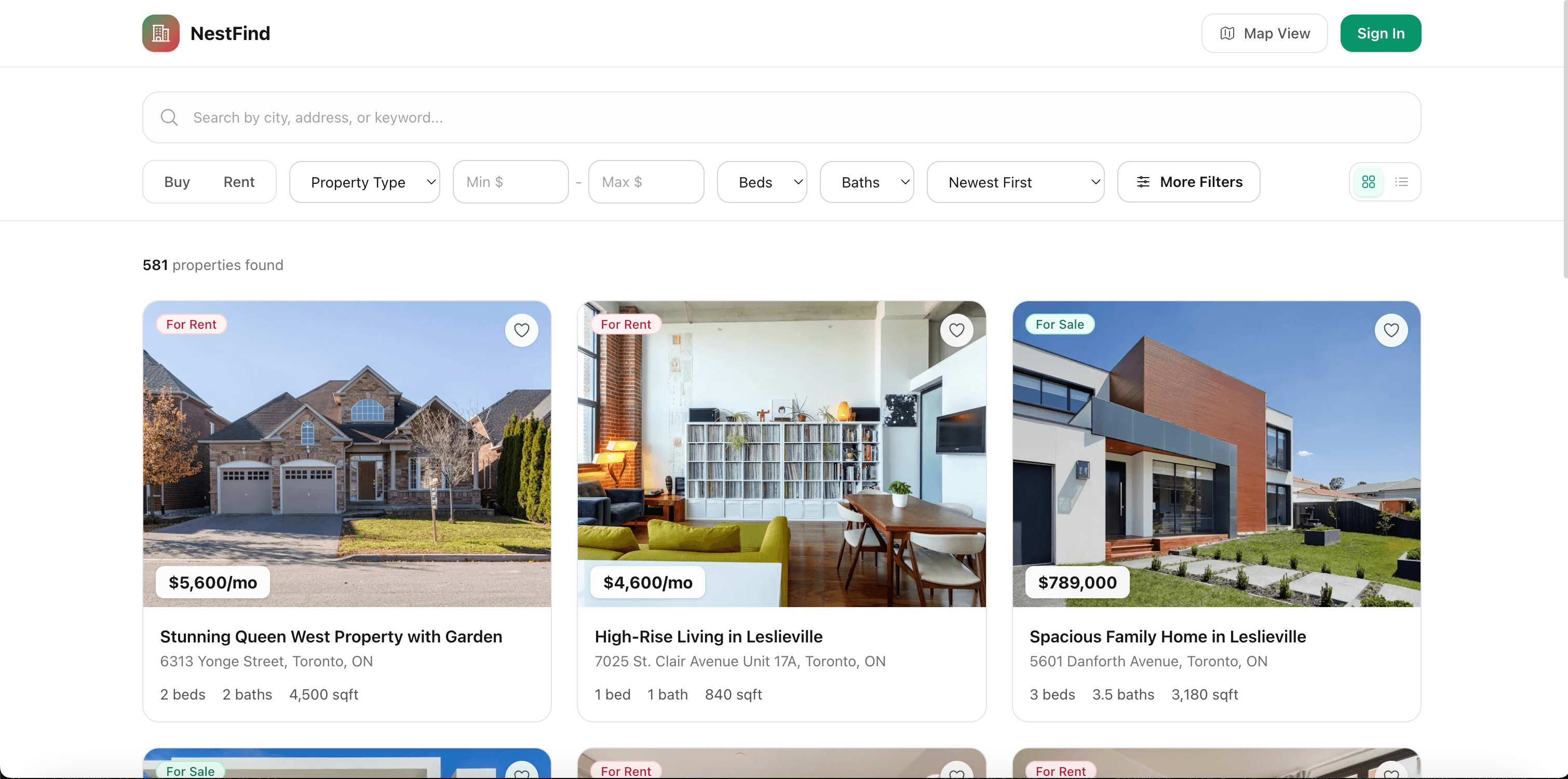The image size is (1568, 779).
Task: Favorite the High-Rise Living in Leslieville listing
Action: click(x=956, y=329)
